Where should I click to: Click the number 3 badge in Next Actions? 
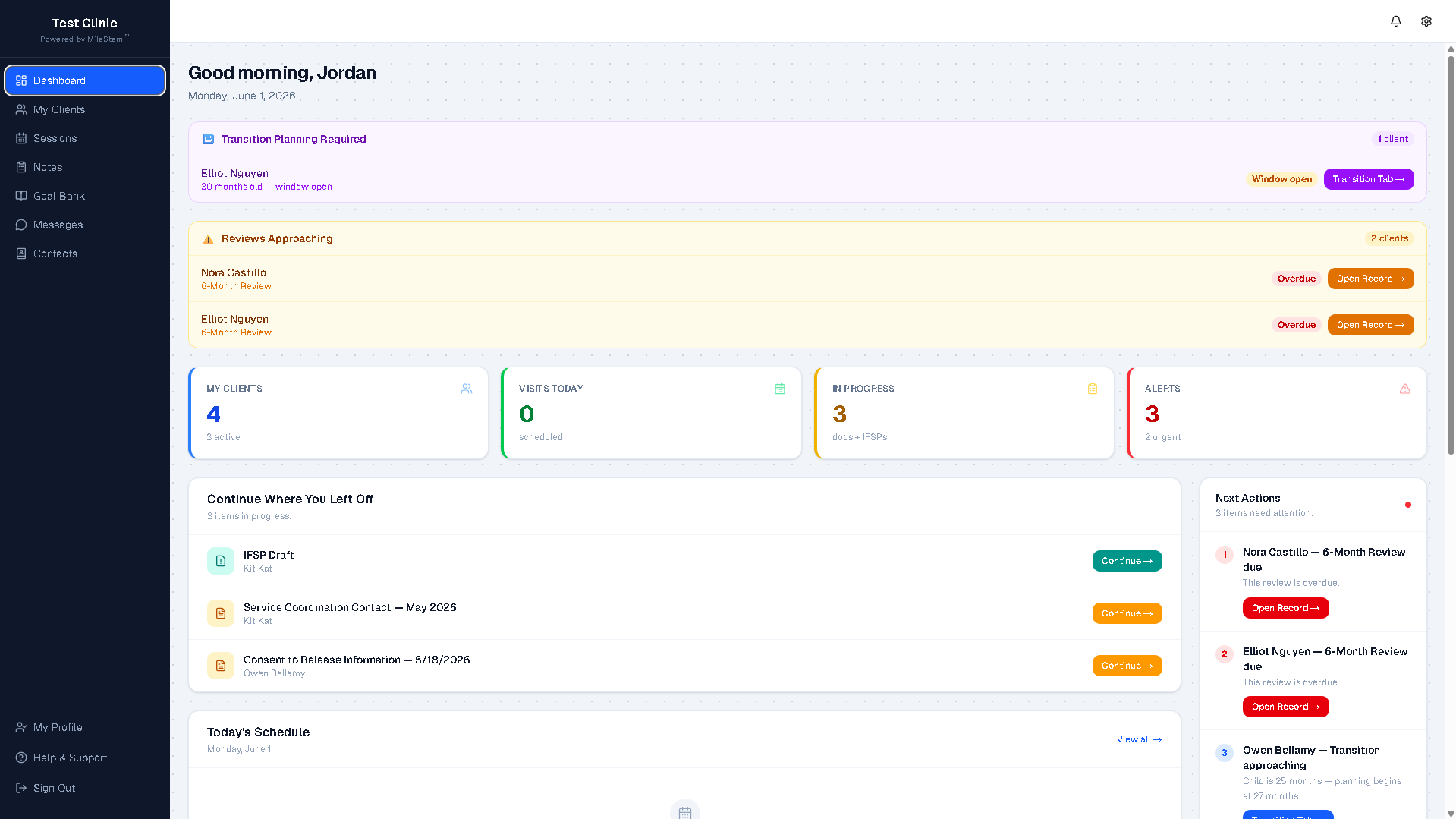tap(1224, 753)
